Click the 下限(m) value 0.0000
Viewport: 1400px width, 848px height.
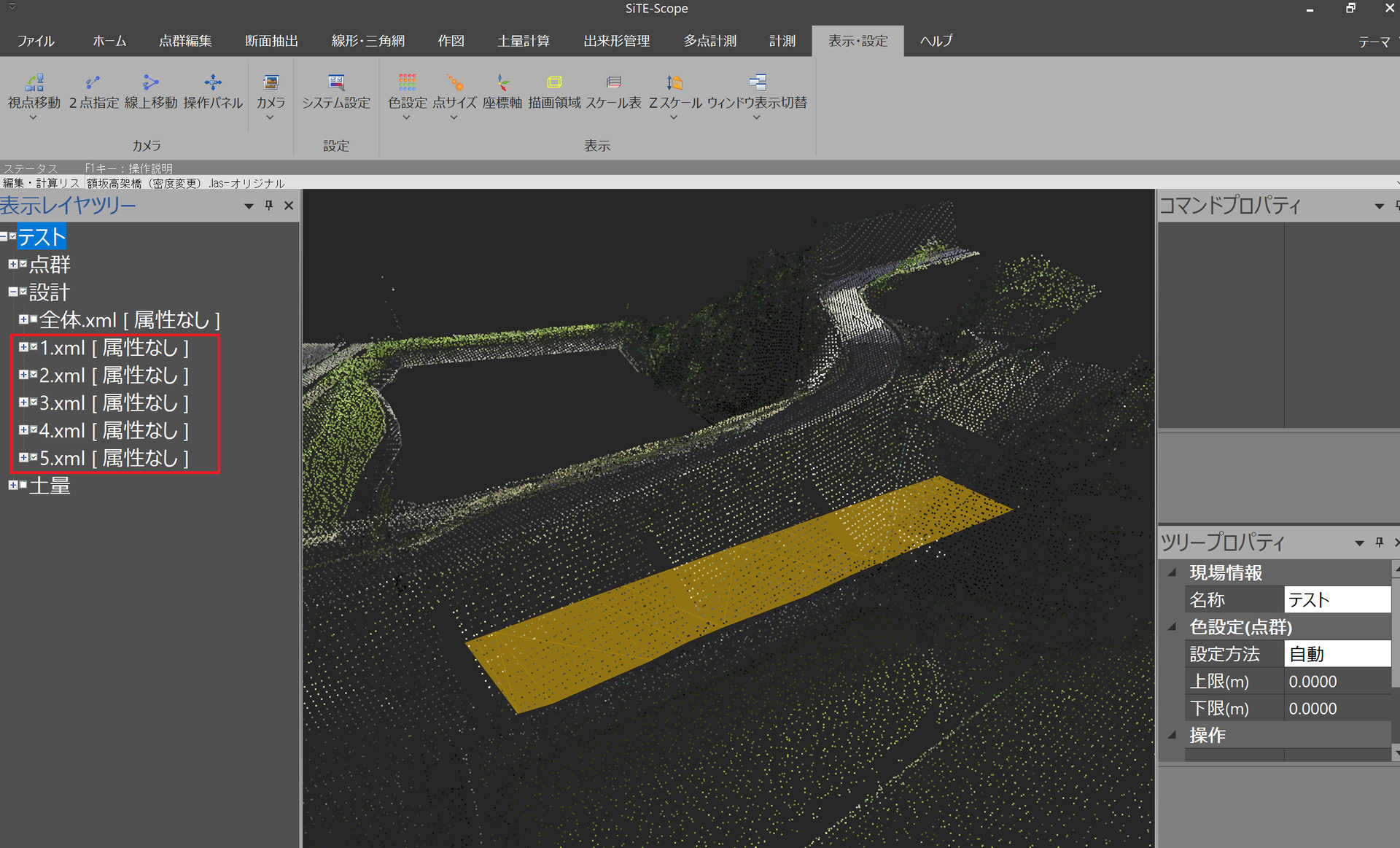[x=1337, y=708]
